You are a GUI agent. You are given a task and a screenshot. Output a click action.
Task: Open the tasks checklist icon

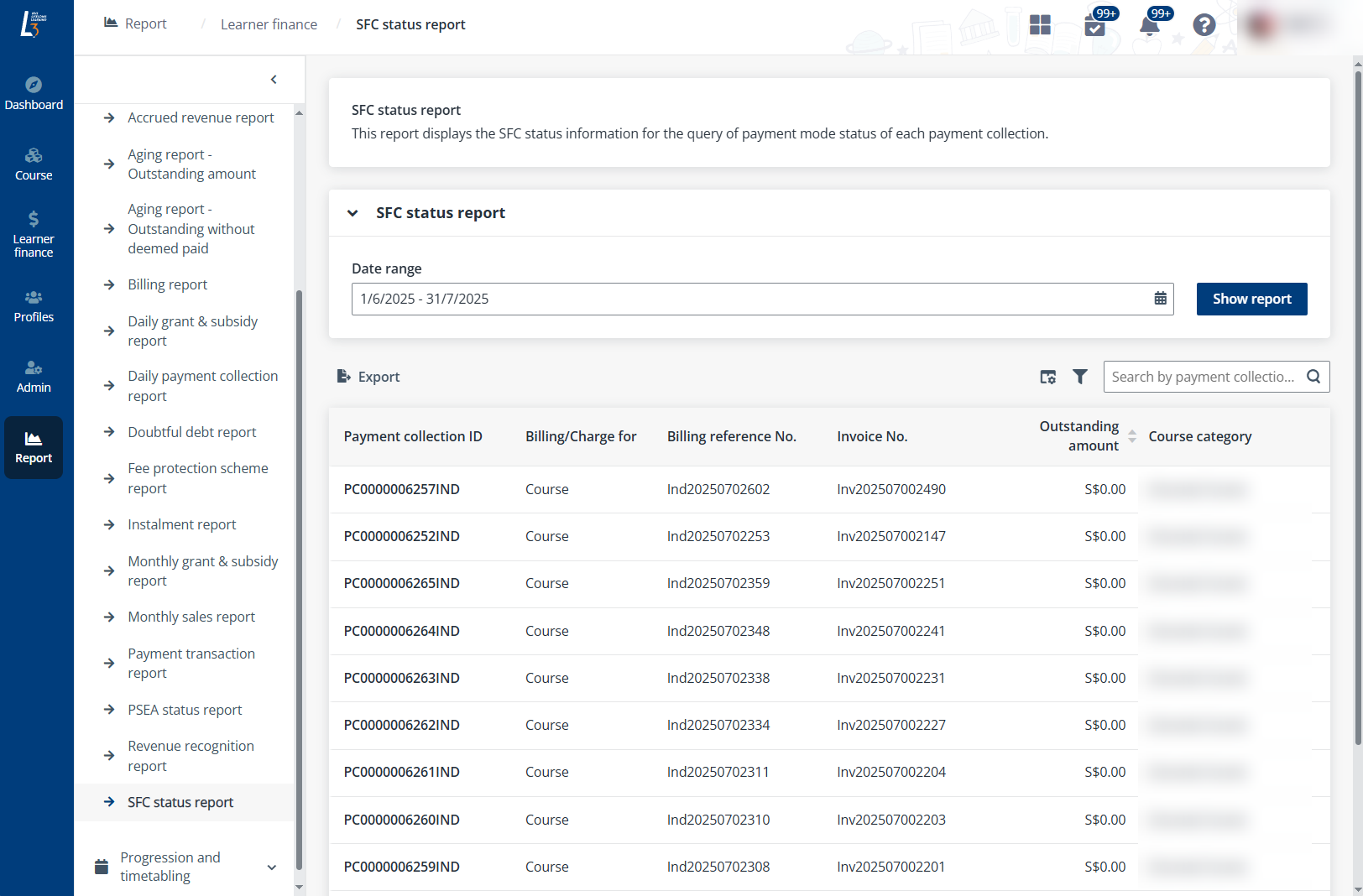point(1094,25)
